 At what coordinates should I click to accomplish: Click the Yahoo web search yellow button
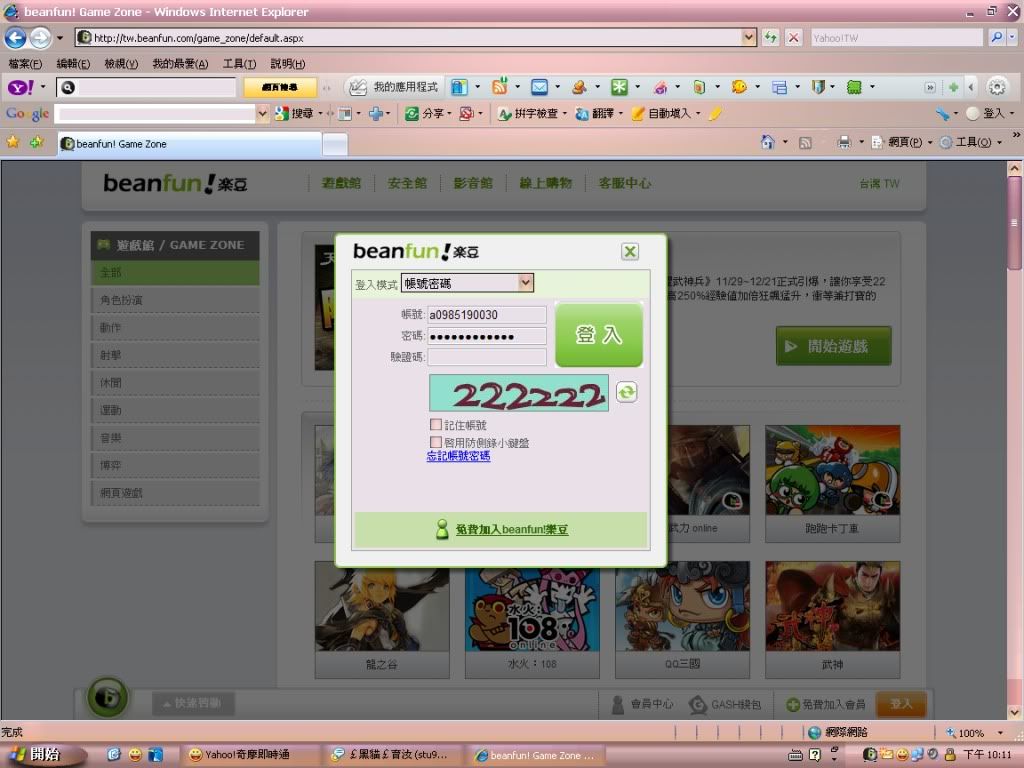point(280,87)
